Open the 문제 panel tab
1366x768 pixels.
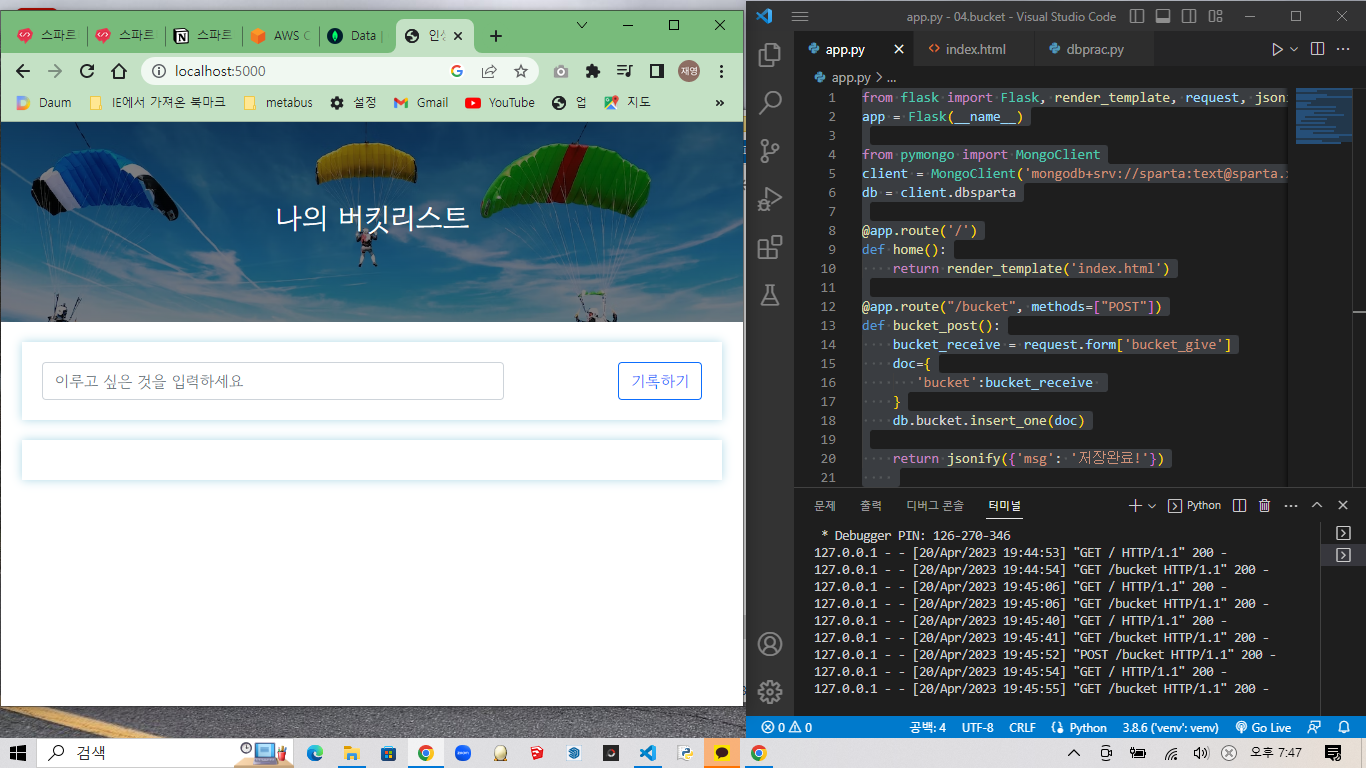pyautogui.click(x=825, y=506)
